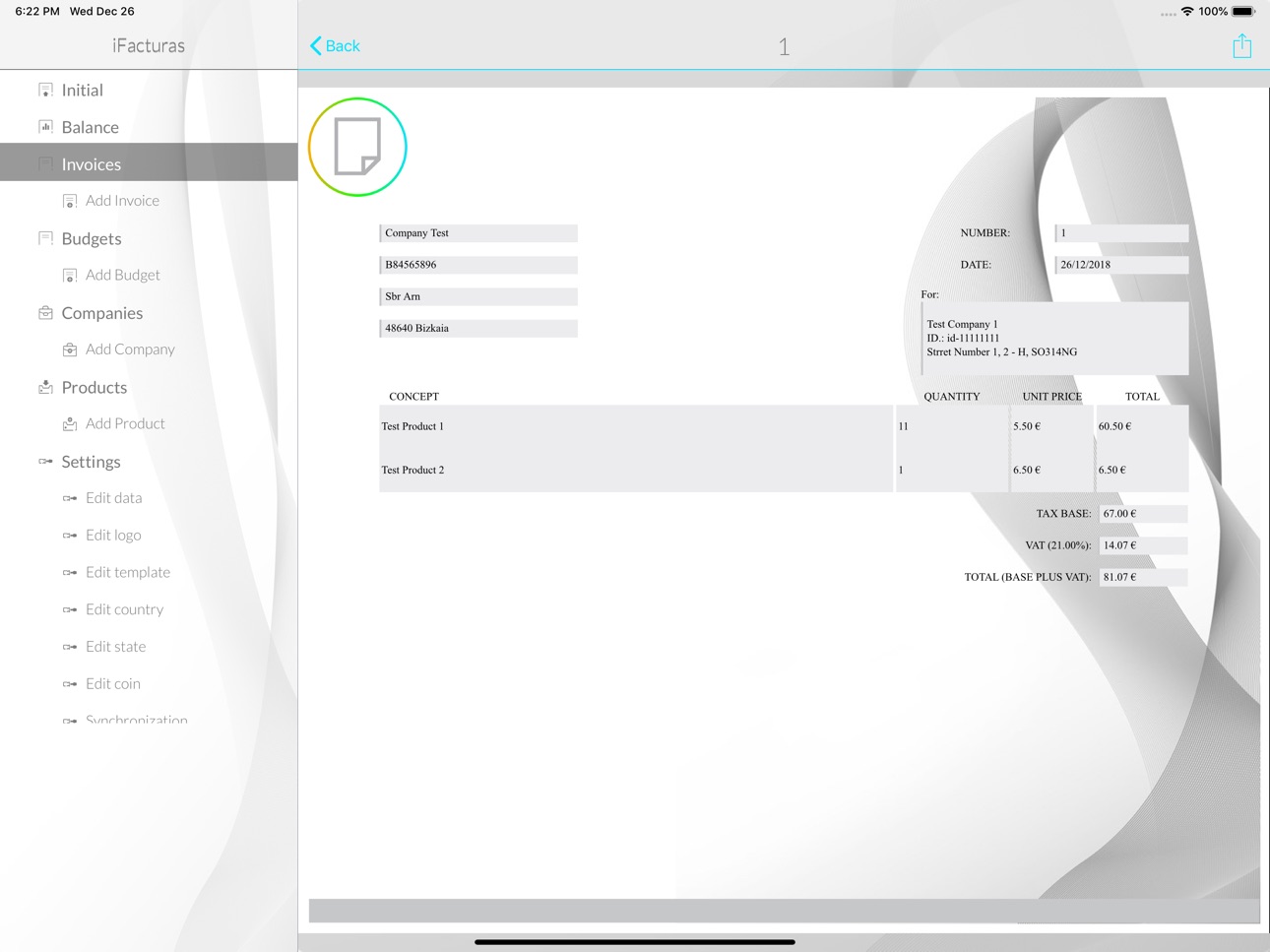The height and width of the screenshot is (952, 1270).
Task: Click unit price 6.50 € of Test Product 2
Action: click(x=1051, y=470)
